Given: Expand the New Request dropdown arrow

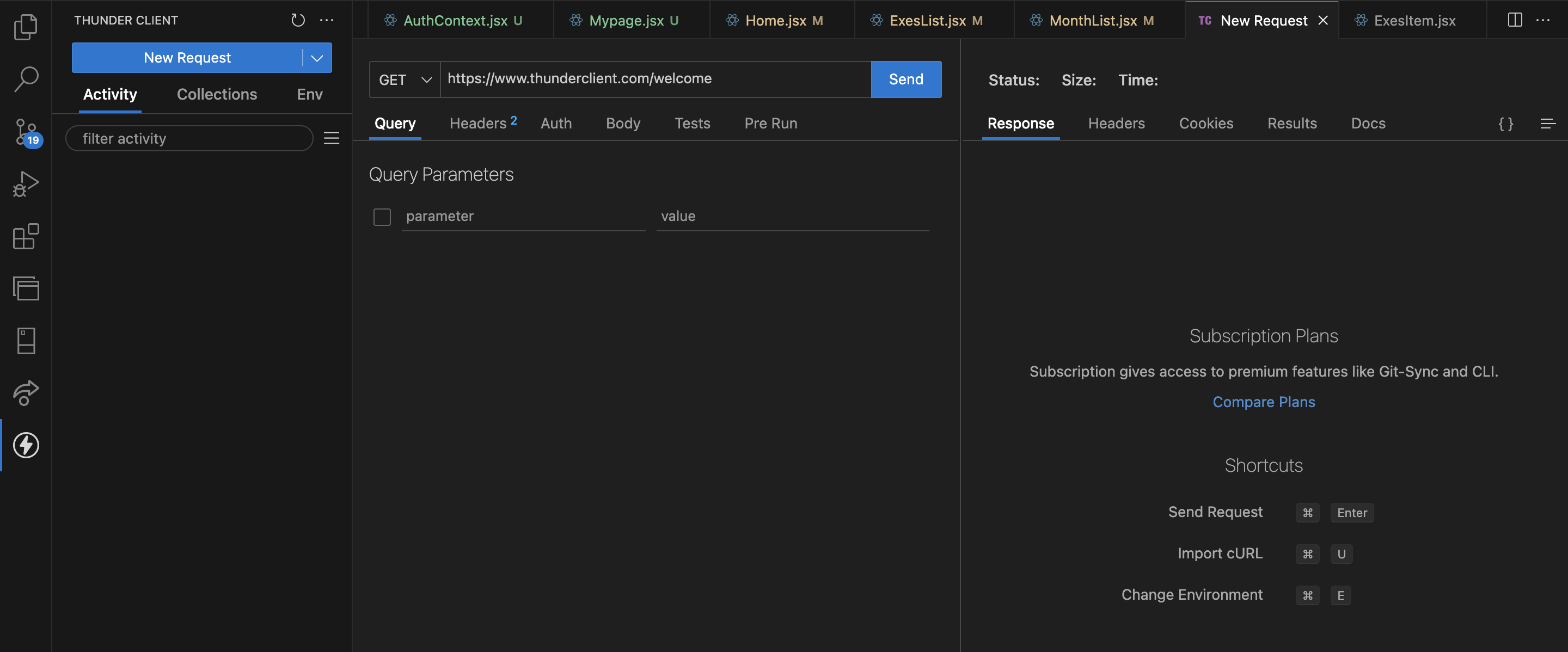Looking at the screenshot, I should 316,58.
